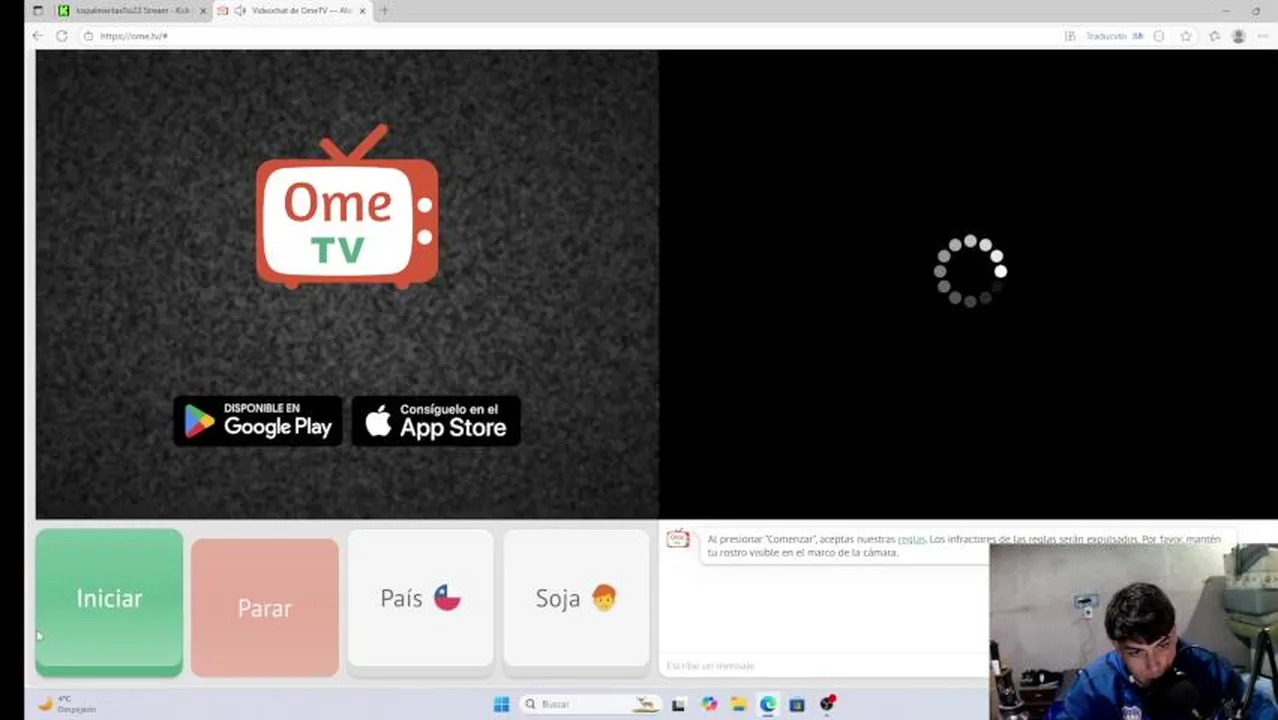The height and width of the screenshot is (720, 1278).
Task: Open the browser favorites list icon
Action: (1214, 36)
